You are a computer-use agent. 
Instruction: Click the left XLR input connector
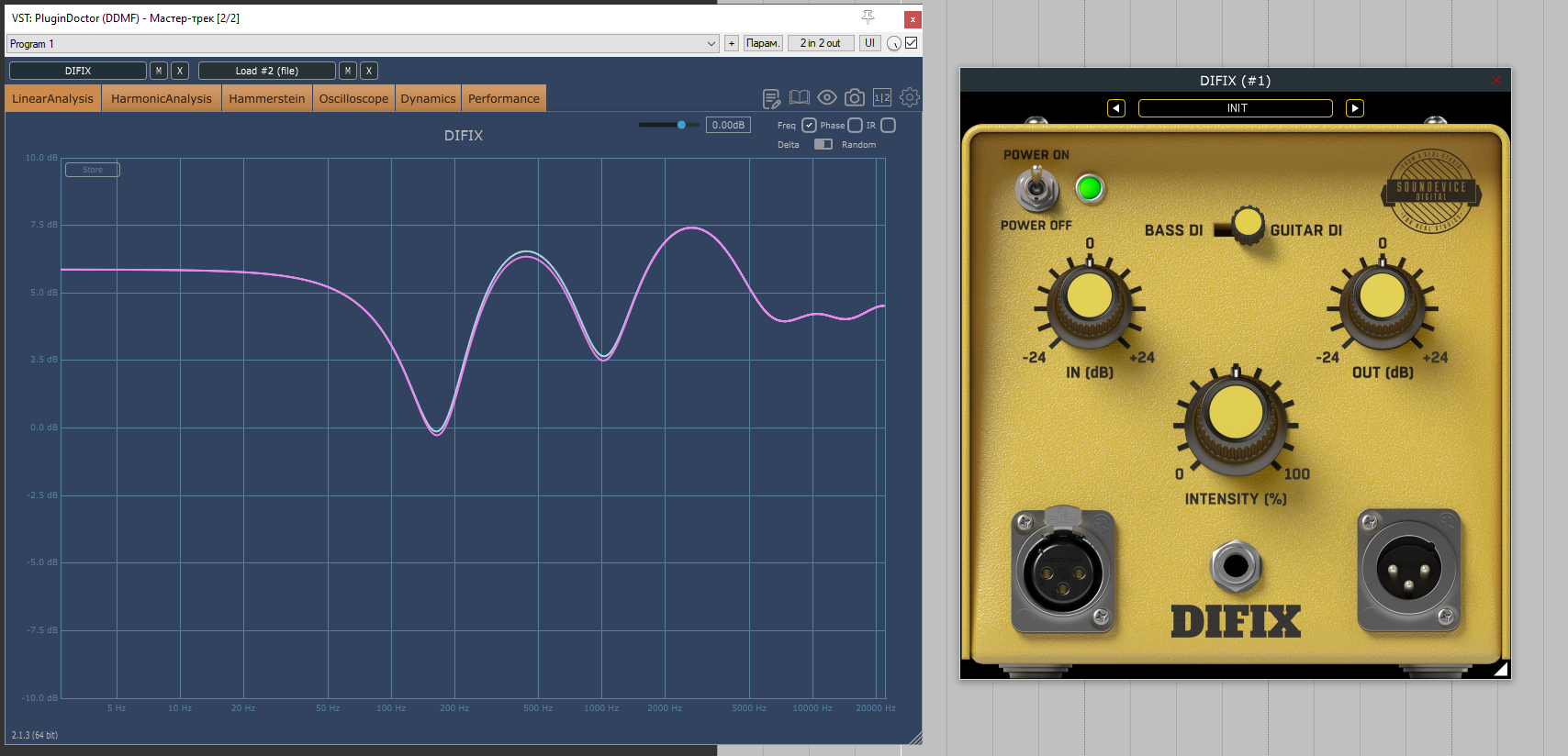(1063, 571)
